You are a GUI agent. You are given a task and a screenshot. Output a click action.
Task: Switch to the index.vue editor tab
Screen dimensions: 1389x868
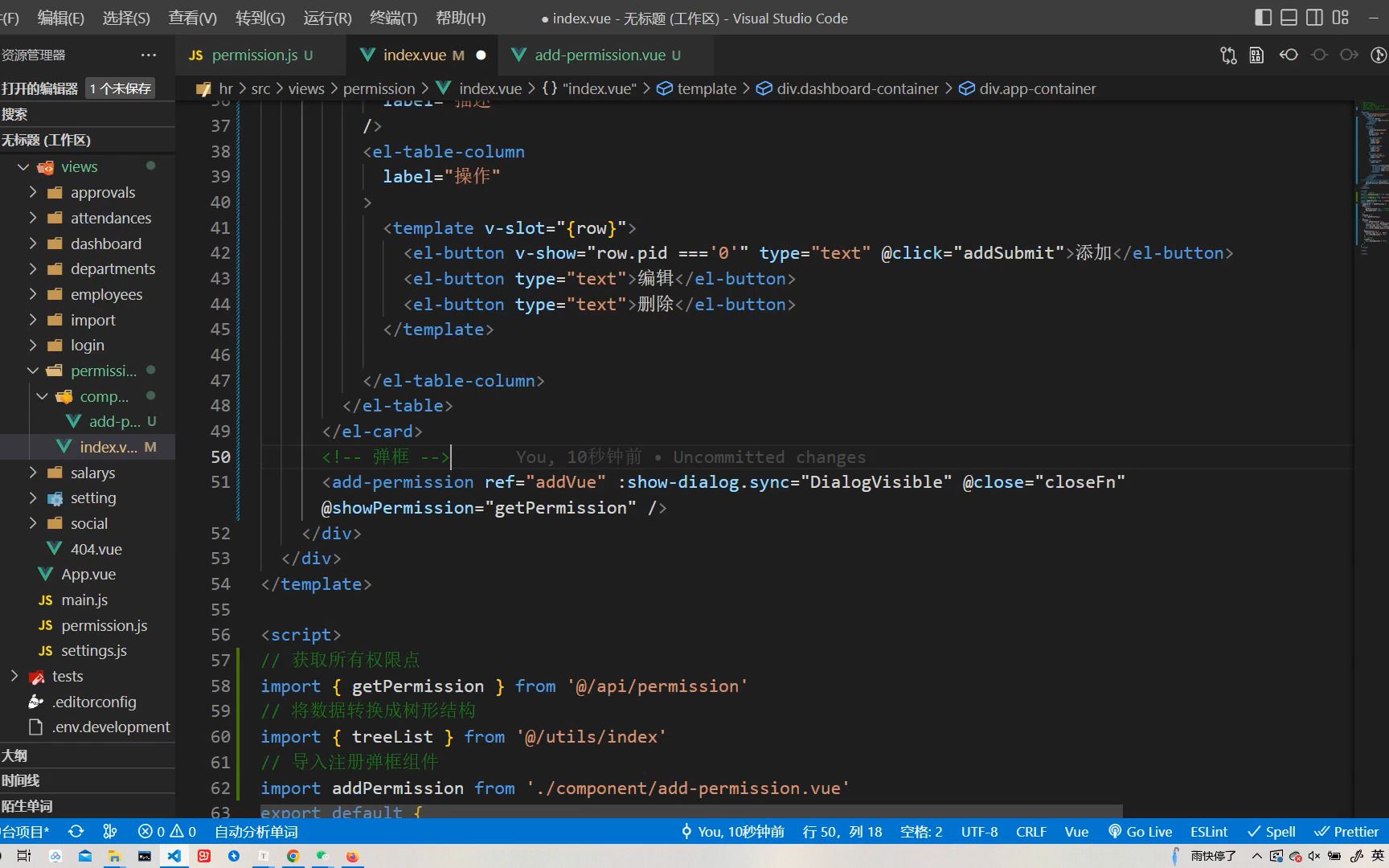click(422, 55)
